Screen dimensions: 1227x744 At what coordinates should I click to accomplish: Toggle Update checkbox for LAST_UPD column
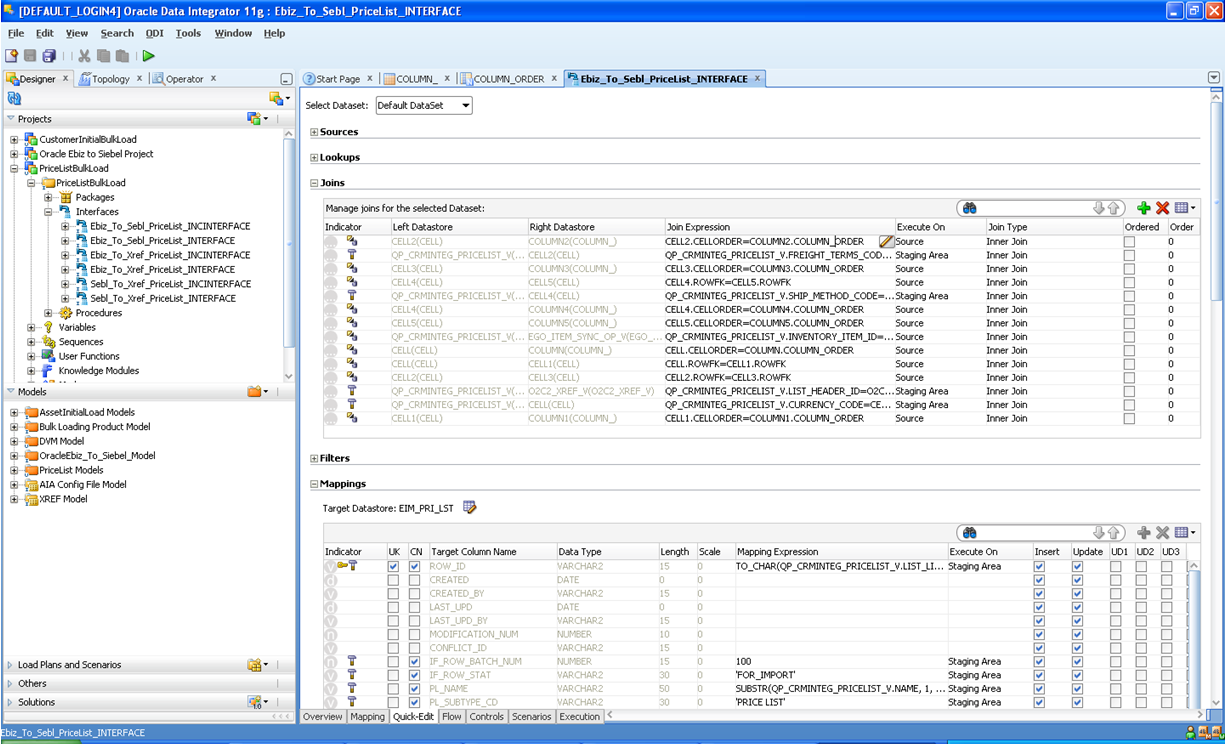[x=1077, y=607]
